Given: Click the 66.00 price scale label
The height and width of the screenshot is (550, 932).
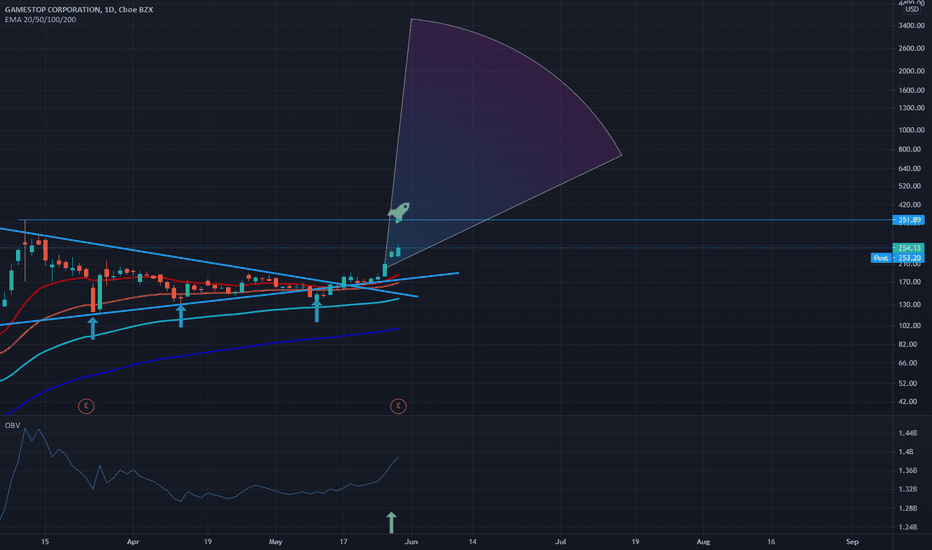Looking at the screenshot, I should [910, 363].
